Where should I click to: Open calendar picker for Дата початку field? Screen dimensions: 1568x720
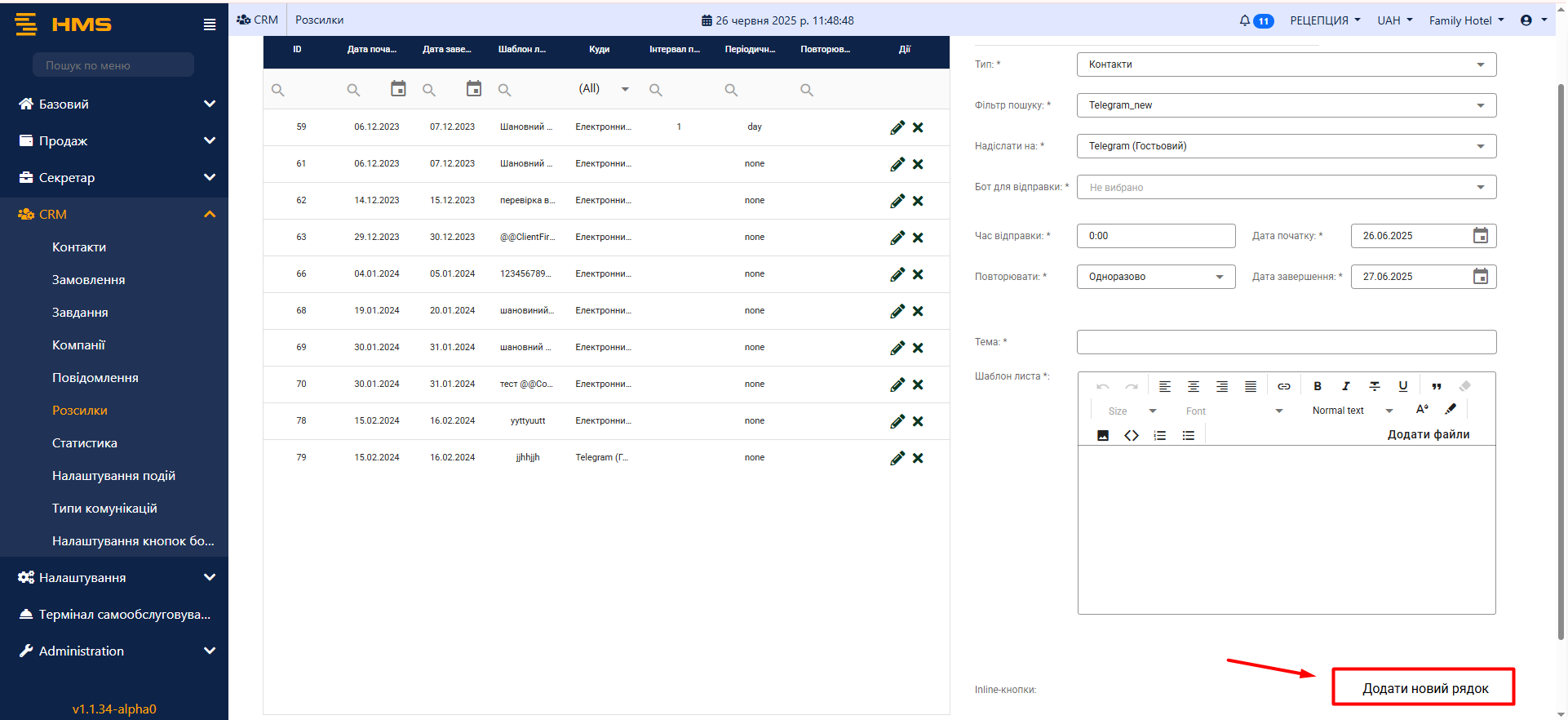1480,236
